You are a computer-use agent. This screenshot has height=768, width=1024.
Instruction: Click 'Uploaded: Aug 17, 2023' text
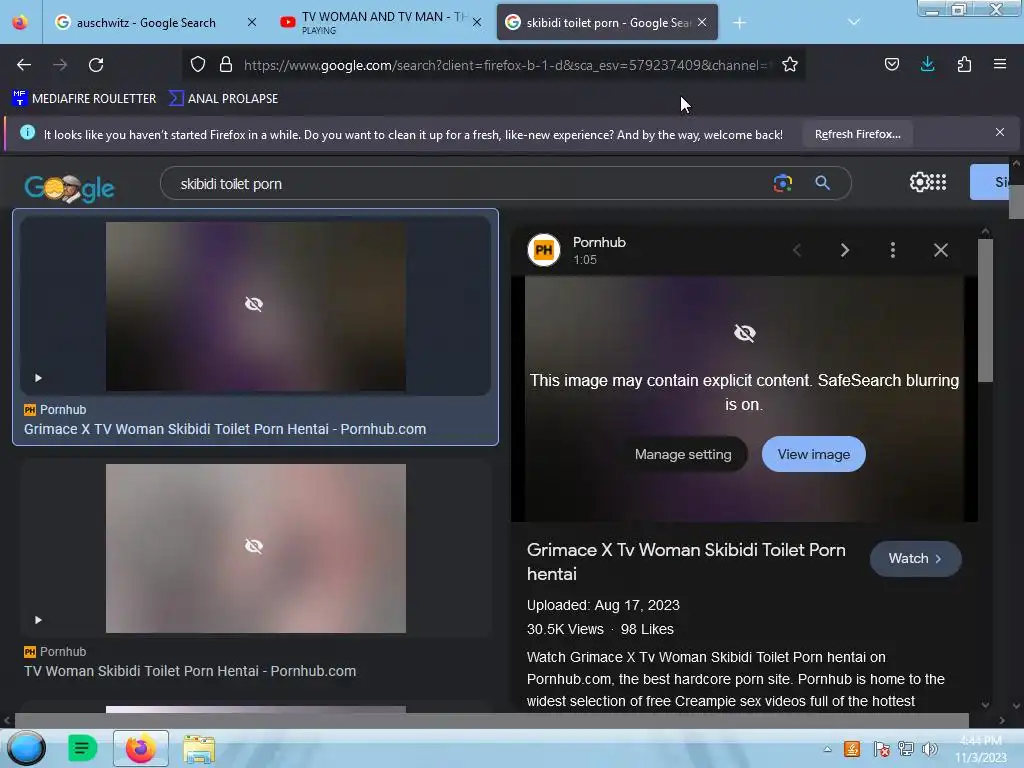coord(603,605)
